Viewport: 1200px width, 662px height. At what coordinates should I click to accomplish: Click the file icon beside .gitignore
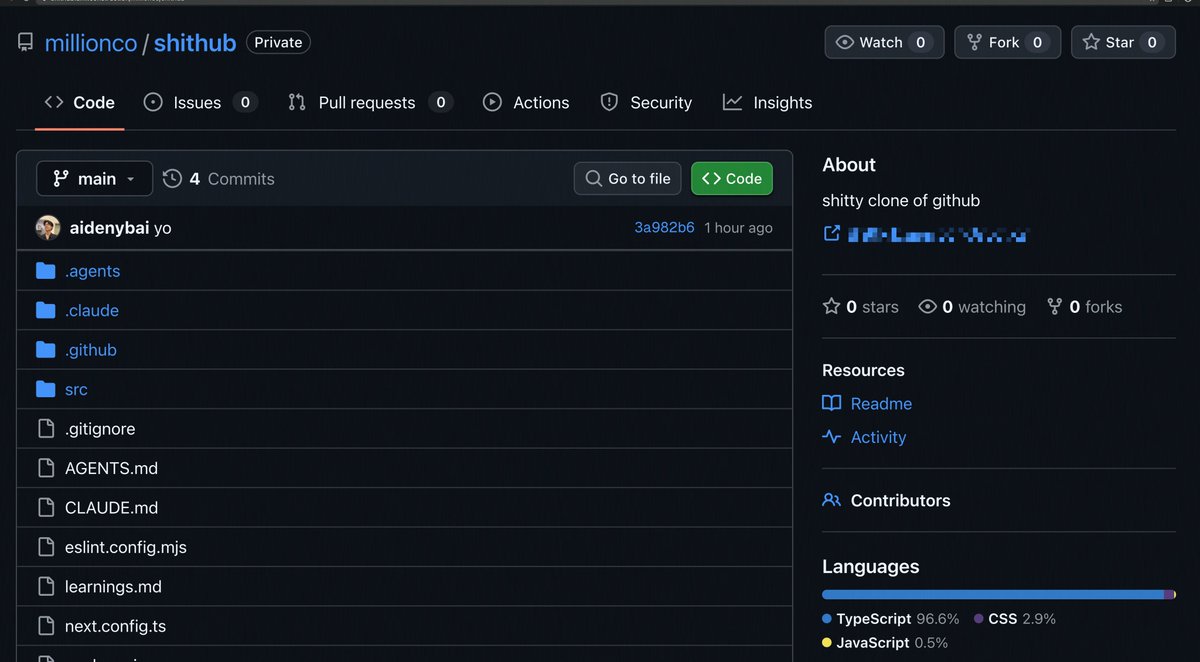pos(45,429)
